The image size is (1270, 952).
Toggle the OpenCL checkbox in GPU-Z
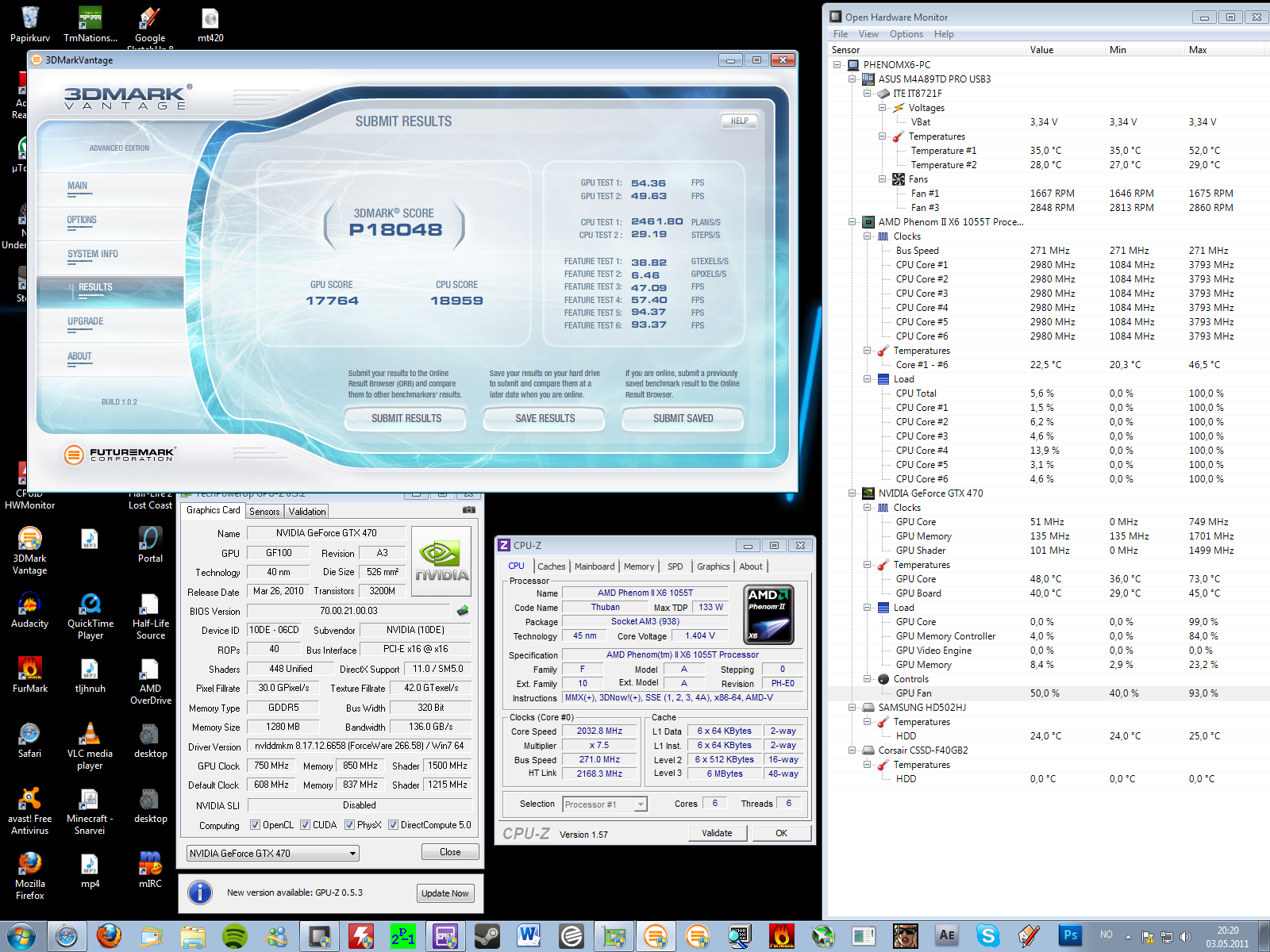point(255,825)
